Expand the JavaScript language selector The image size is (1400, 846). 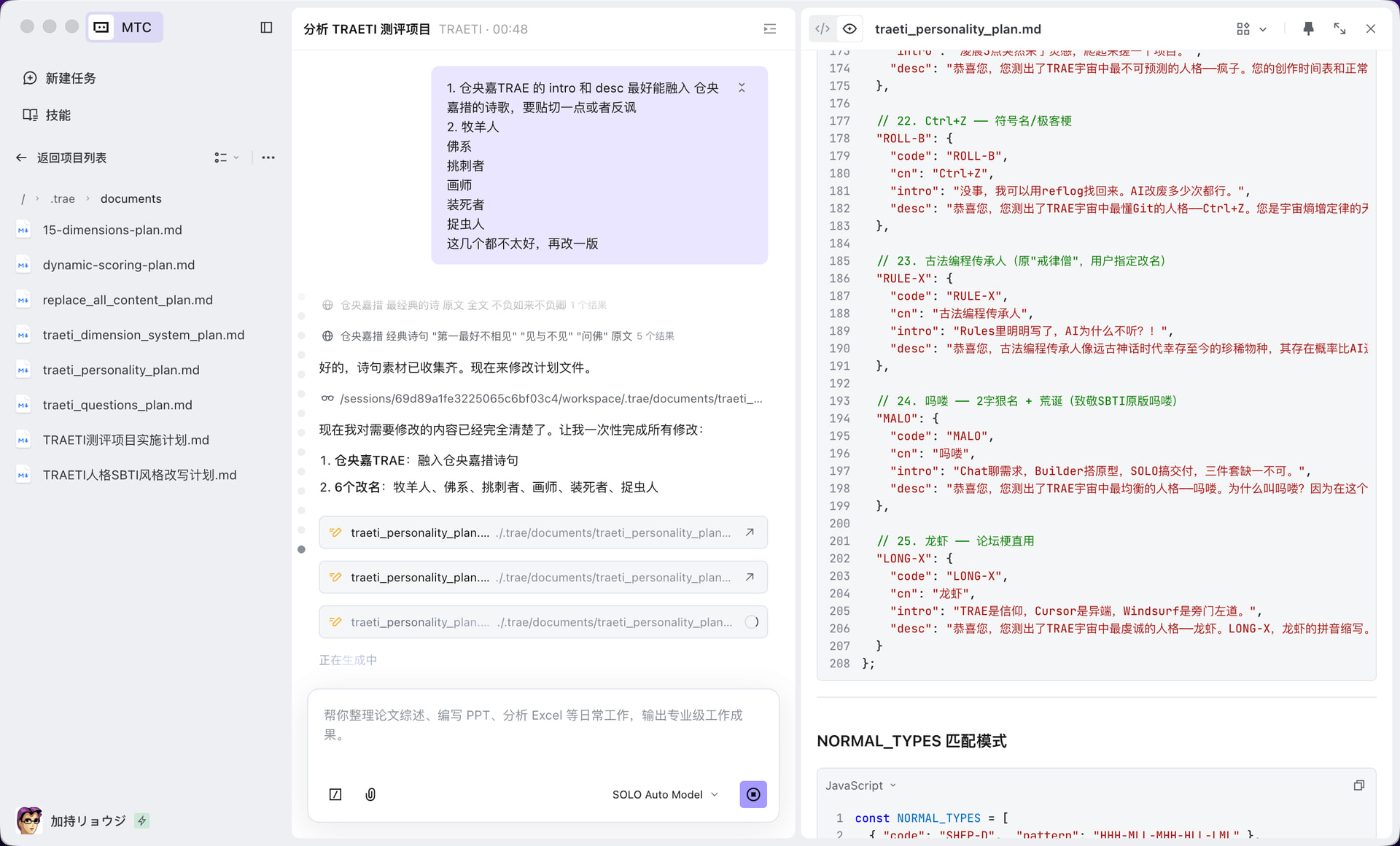[860, 785]
